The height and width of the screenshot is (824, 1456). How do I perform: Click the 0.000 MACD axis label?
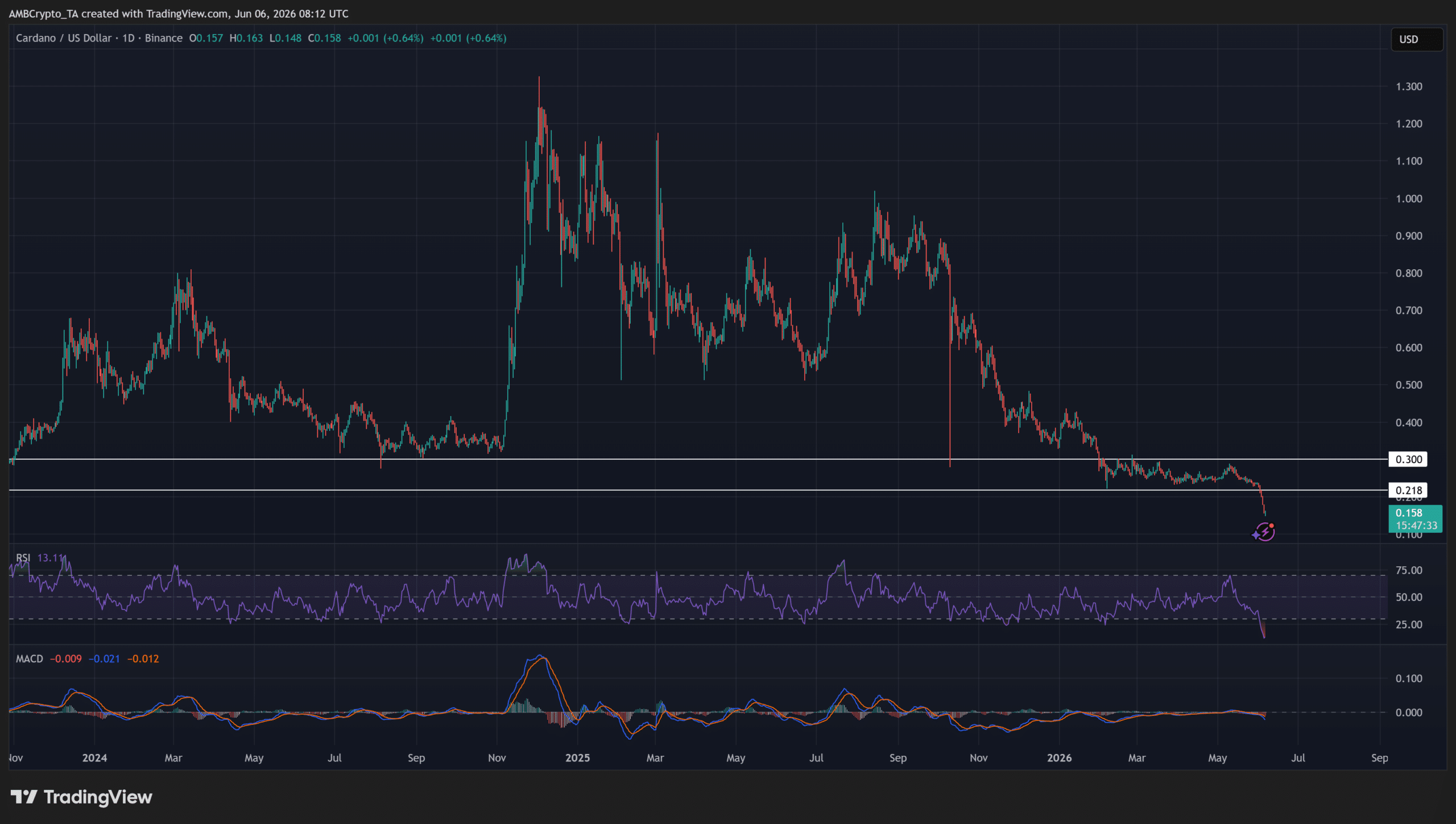click(1409, 712)
